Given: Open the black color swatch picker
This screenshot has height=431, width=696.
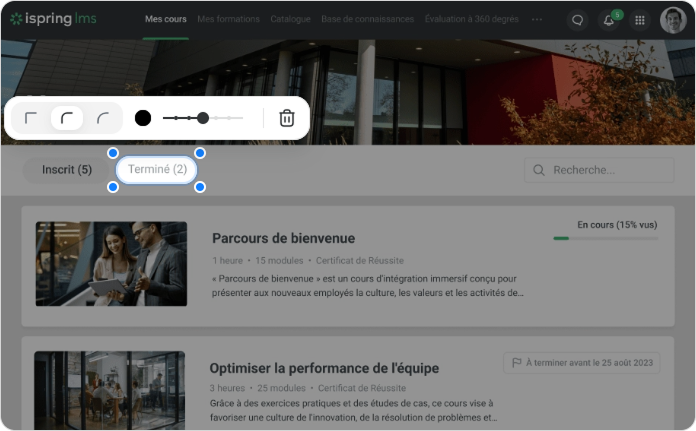Looking at the screenshot, I should pyautogui.click(x=143, y=118).
